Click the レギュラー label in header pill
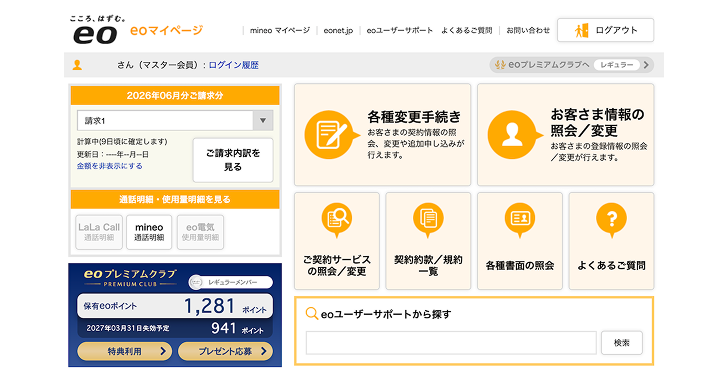The image size is (728, 382). click(616, 65)
